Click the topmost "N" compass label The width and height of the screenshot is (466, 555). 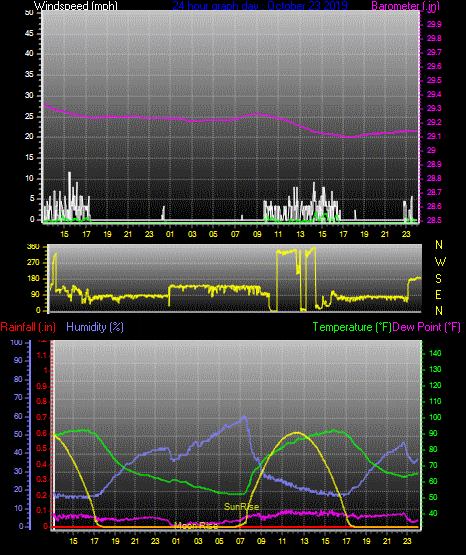[439, 245]
